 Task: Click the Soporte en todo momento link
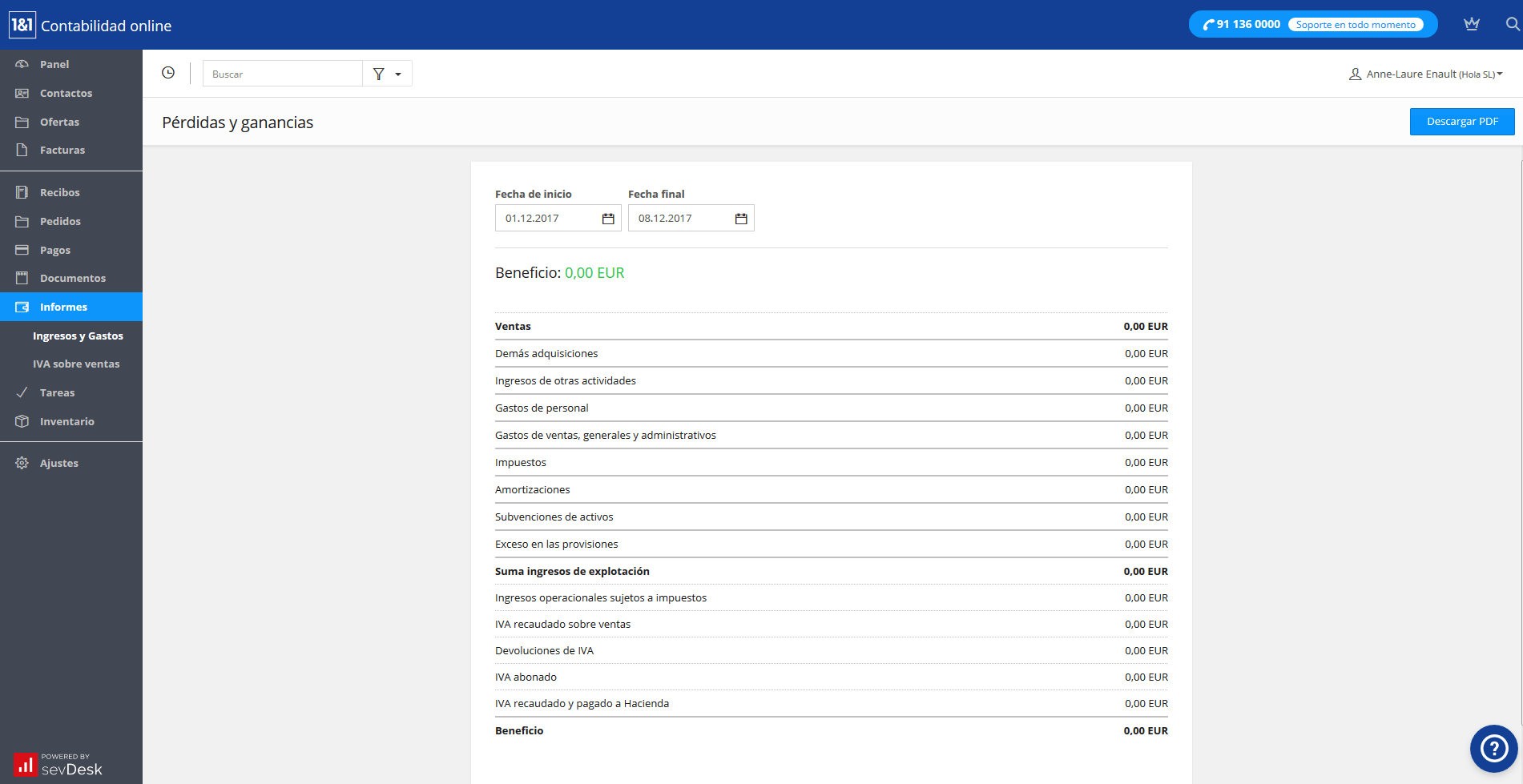coord(1356,25)
